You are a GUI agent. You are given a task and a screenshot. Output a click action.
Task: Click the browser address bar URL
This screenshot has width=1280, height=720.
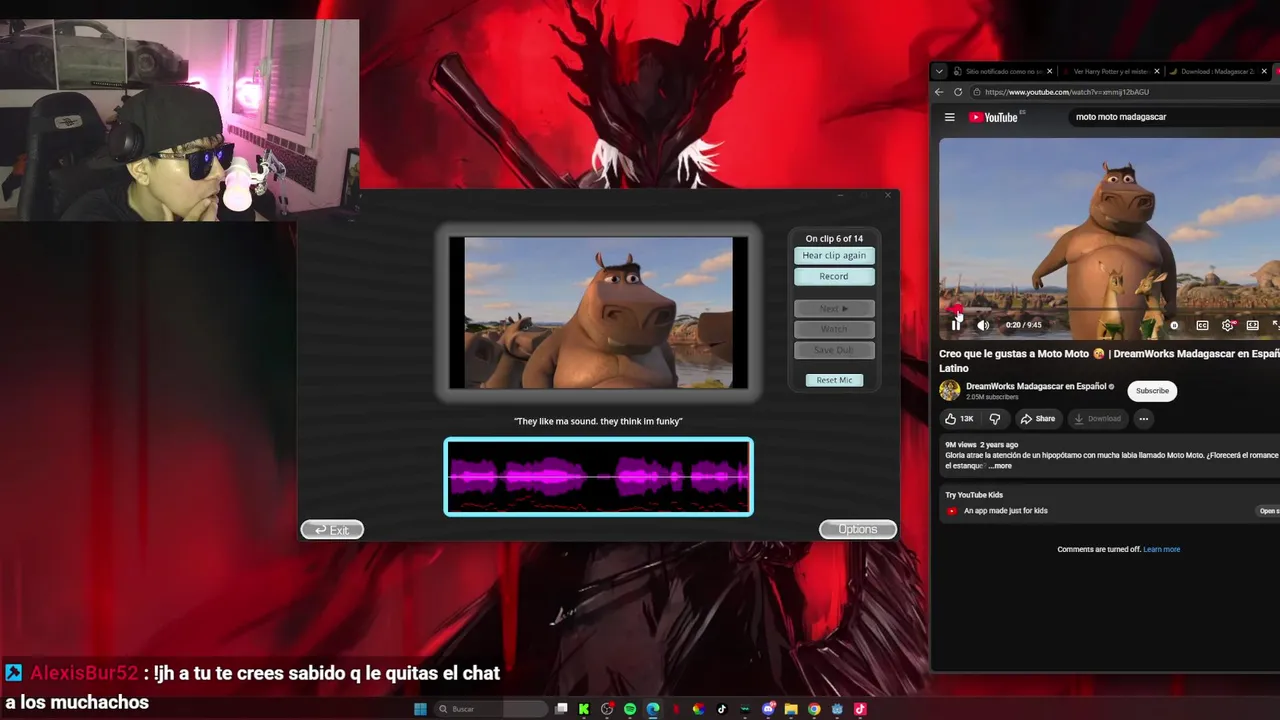tap(1067, 92)
